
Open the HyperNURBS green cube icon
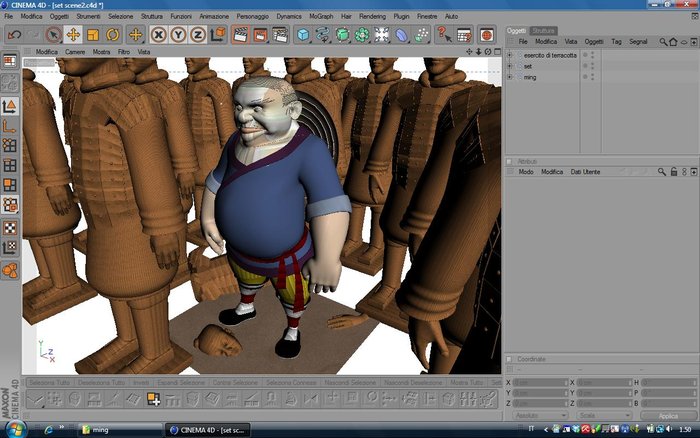[342, 35]
